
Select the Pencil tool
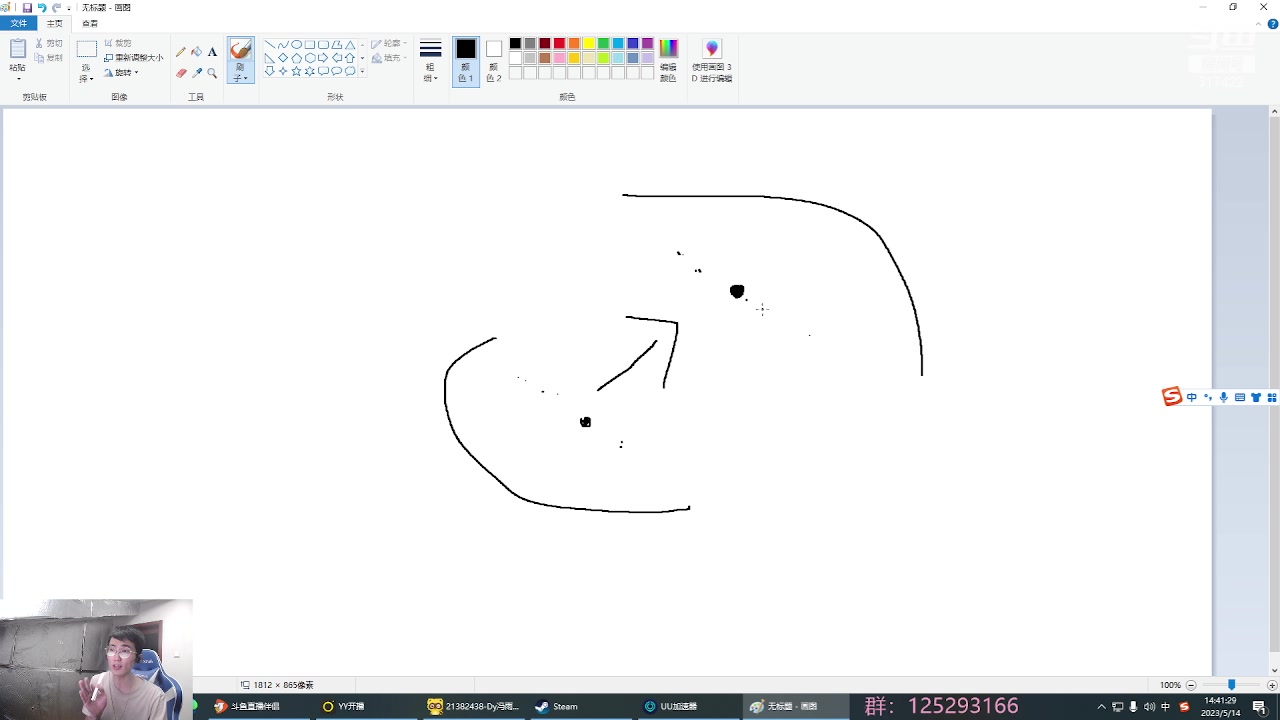(x=181, y=52)
